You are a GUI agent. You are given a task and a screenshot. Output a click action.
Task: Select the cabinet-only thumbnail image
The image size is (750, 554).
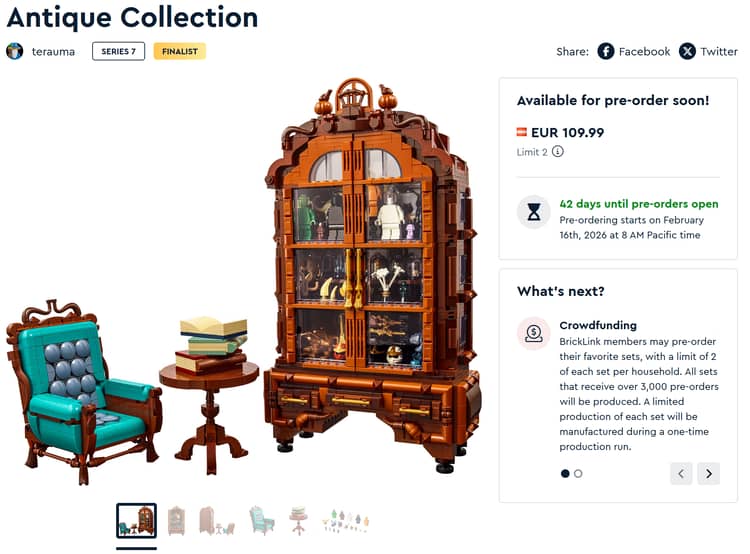click(176, 521)
